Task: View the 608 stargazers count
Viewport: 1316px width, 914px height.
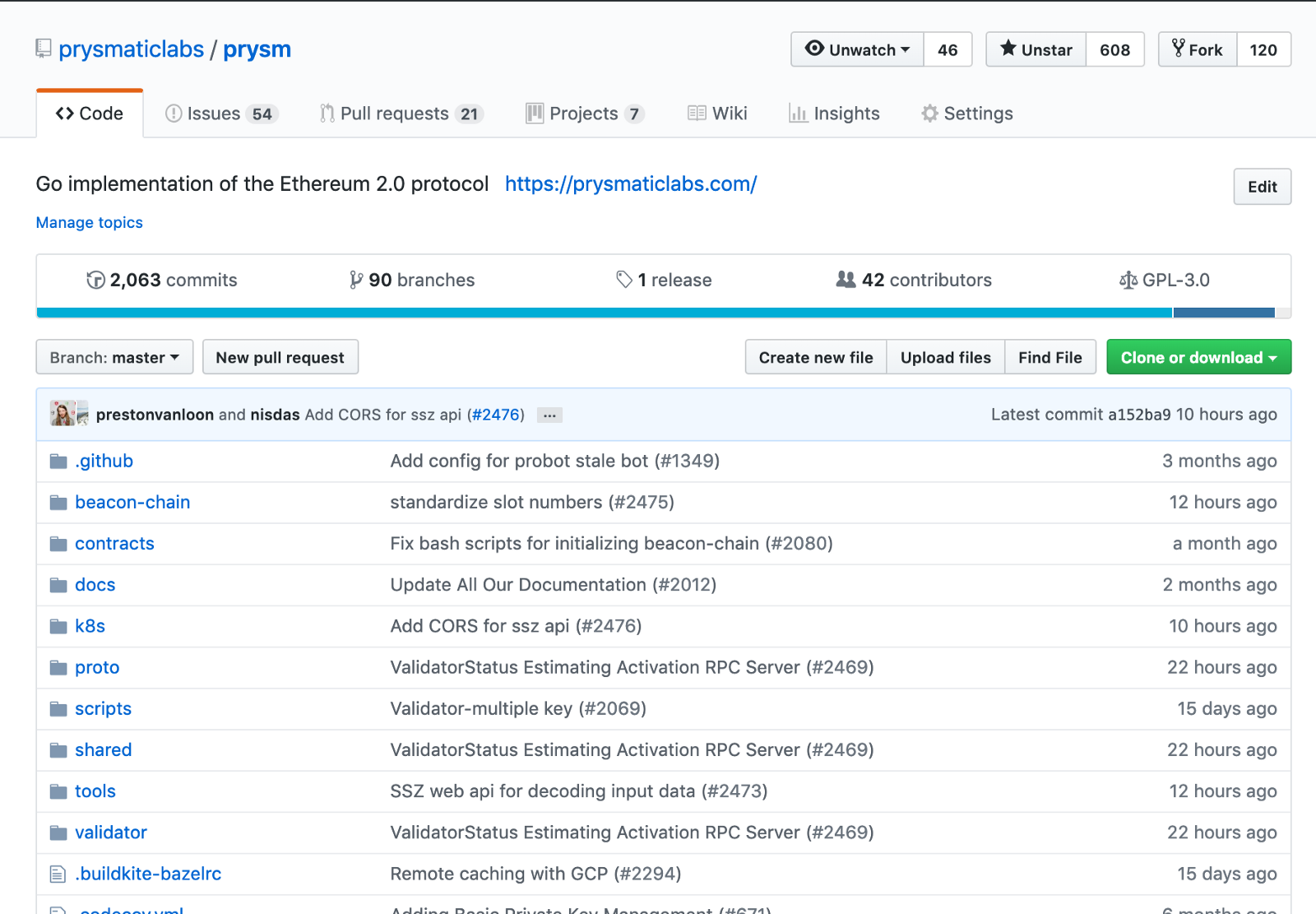Action: tap(1115, 49)
